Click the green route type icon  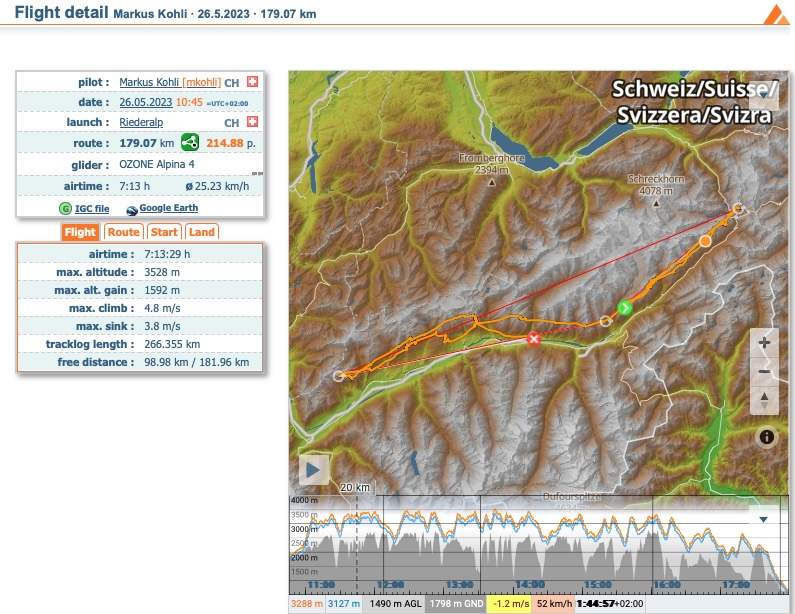point(190,143)
